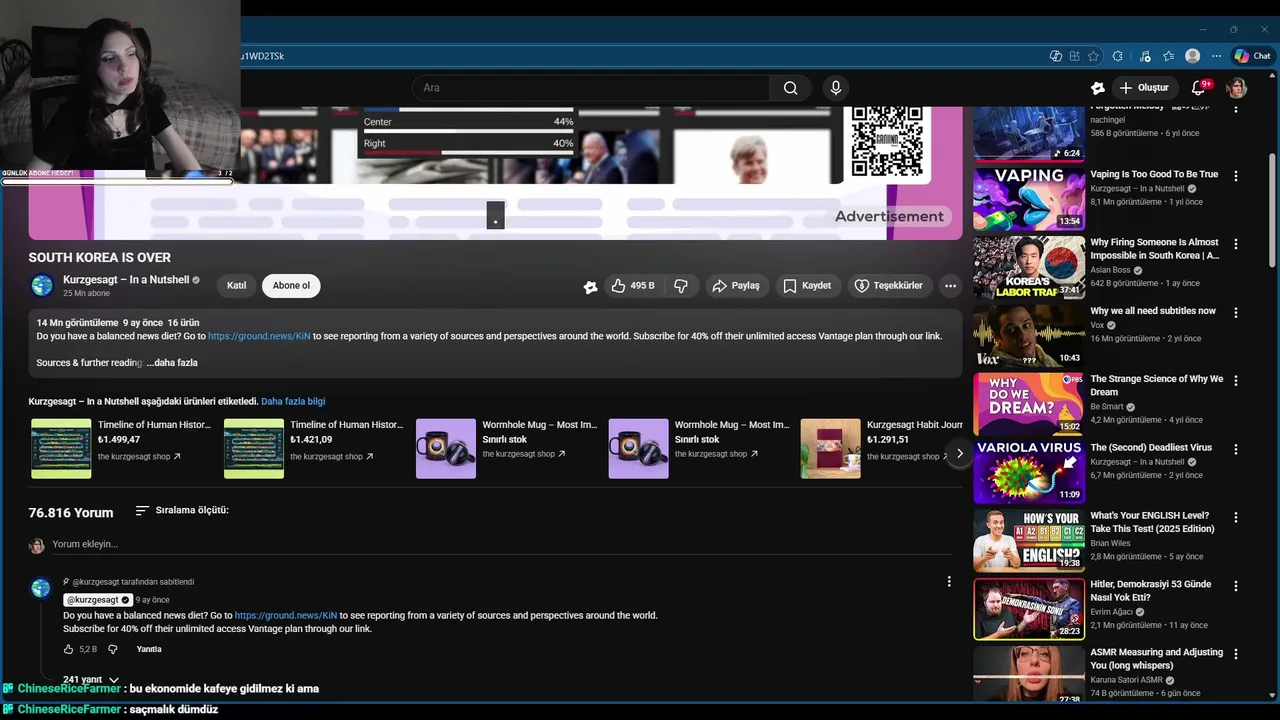Open the How's Your English video thumbnail
This screenshot has height=720, width=1280.
[x=1029, y=540]
